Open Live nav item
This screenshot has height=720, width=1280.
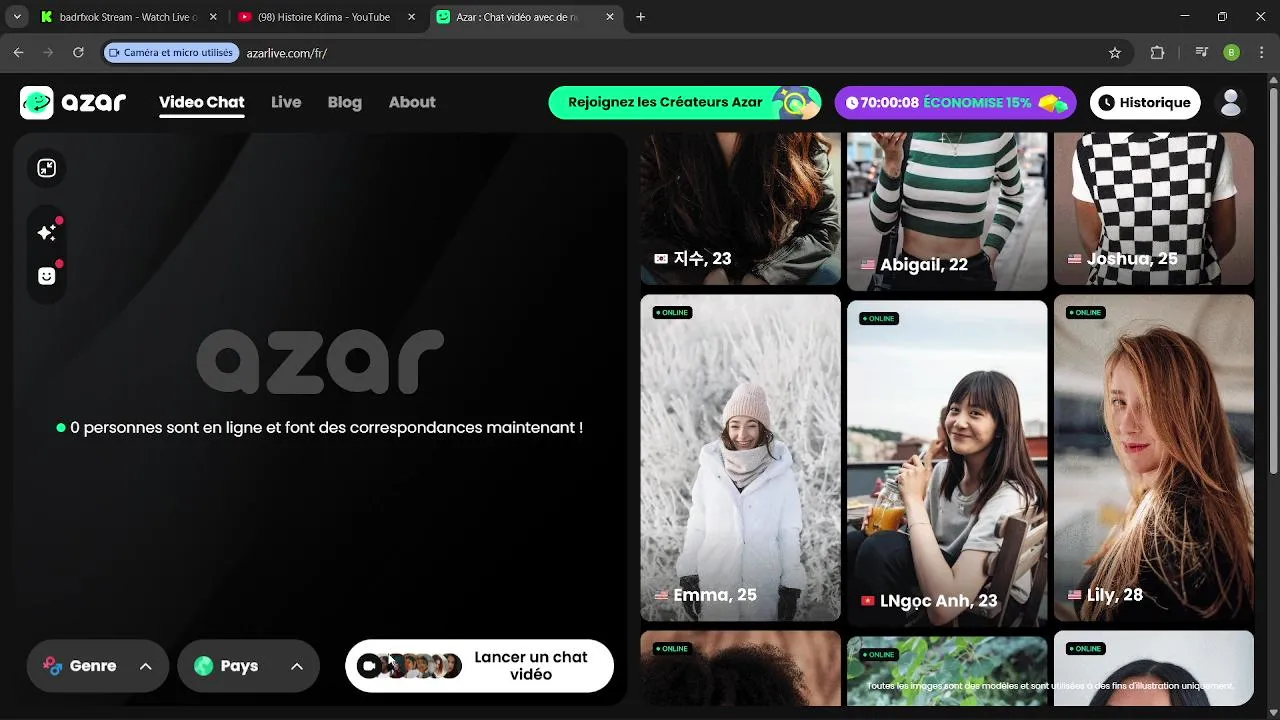point(286,102)
